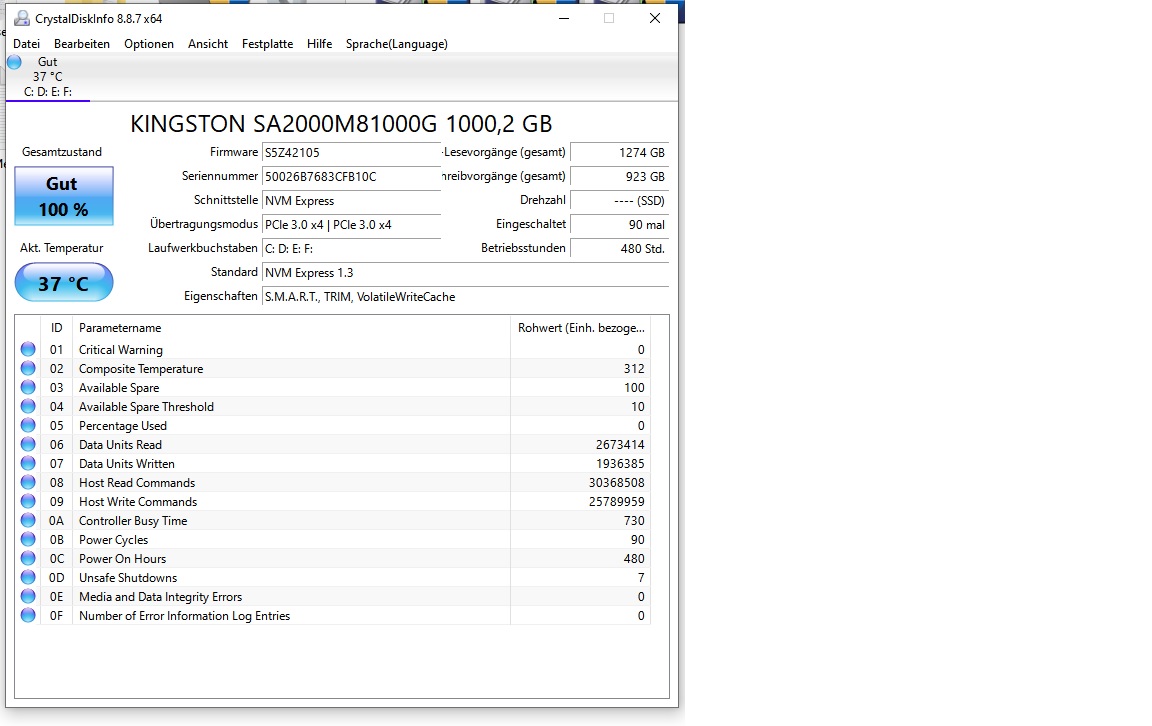Click status icon for Unsafe Shutdowns
This screenshot has height=726, width=1152.
(x=28, y=578)
